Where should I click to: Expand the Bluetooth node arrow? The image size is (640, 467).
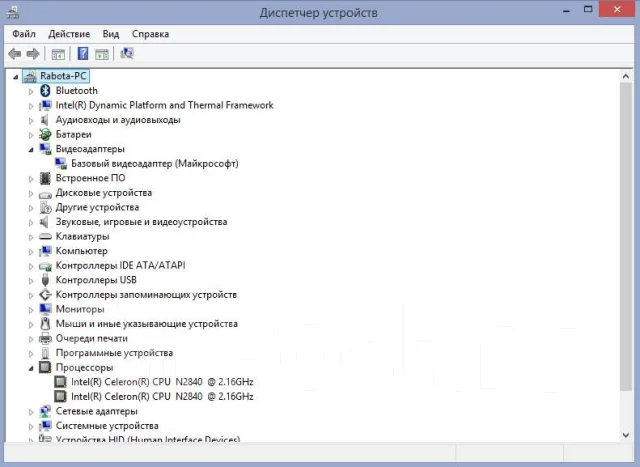[31, 91]
